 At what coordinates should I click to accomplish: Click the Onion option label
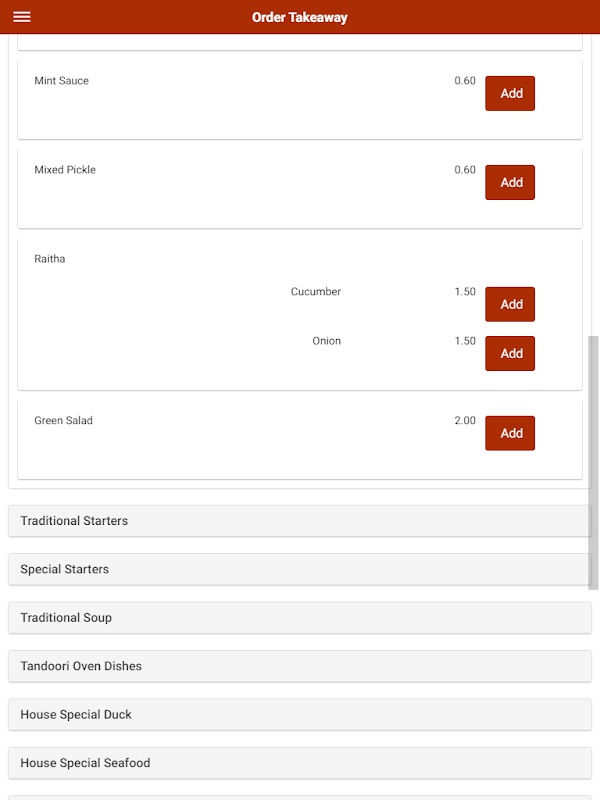(x=326, y=341)
